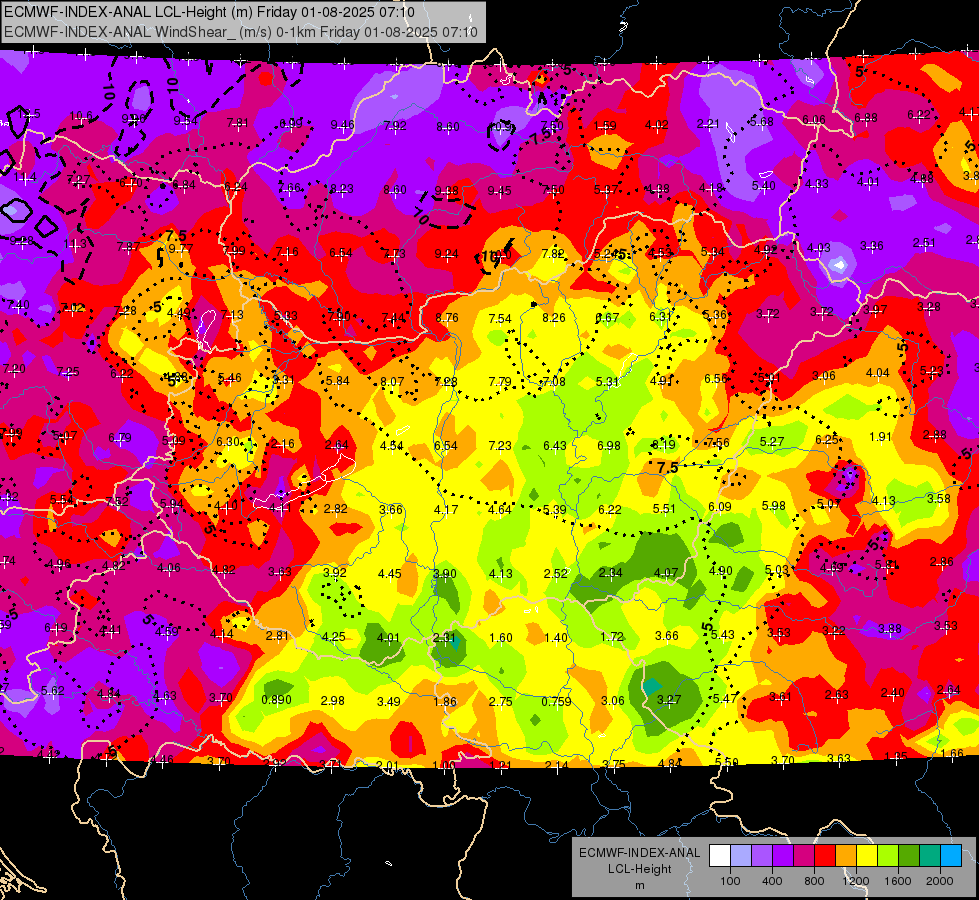This screenshot has height=900, width=979.
Task: Click the light blue legend swatch
Action: click(741, 856)
